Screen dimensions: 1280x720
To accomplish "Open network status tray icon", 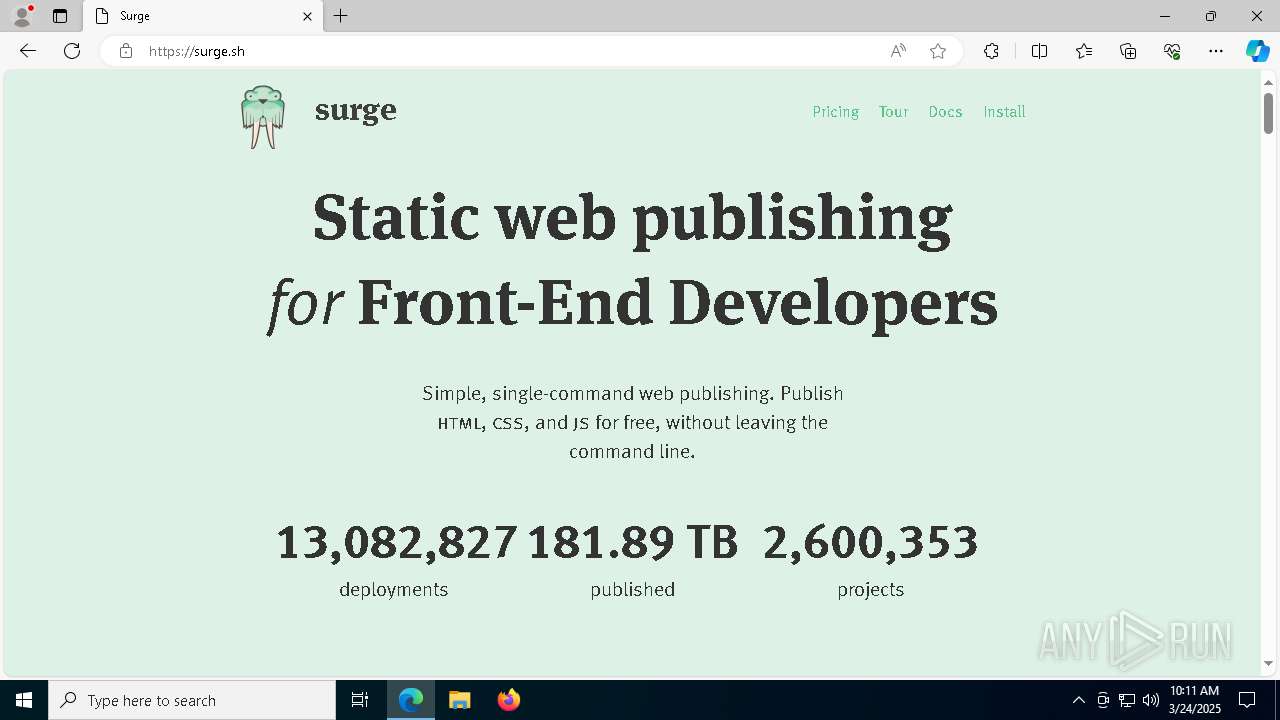I will [x=1127, y=700].
